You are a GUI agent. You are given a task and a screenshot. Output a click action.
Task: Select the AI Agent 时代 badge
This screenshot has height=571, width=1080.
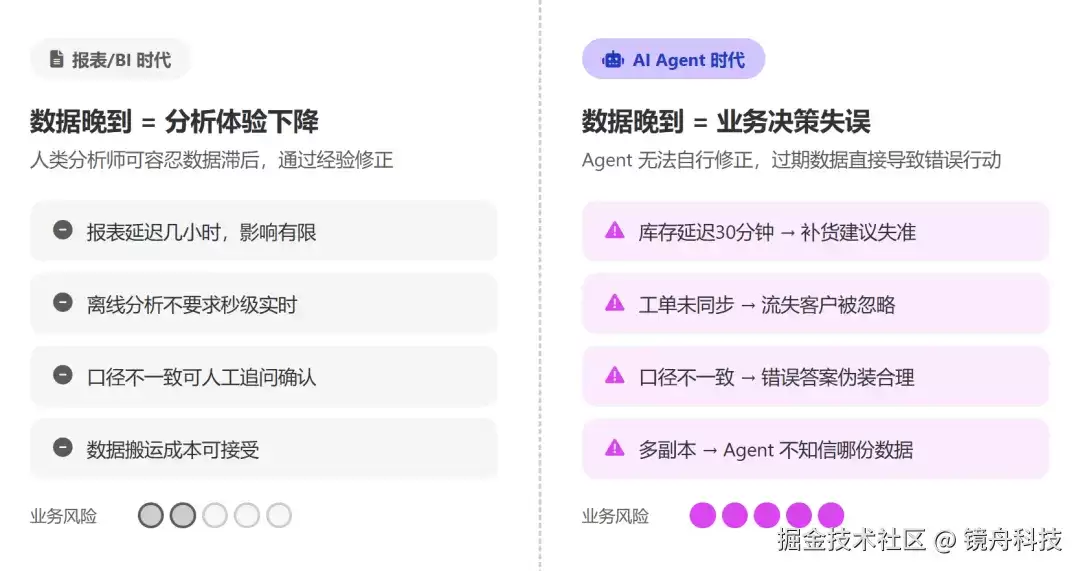(x=674, y=59)
